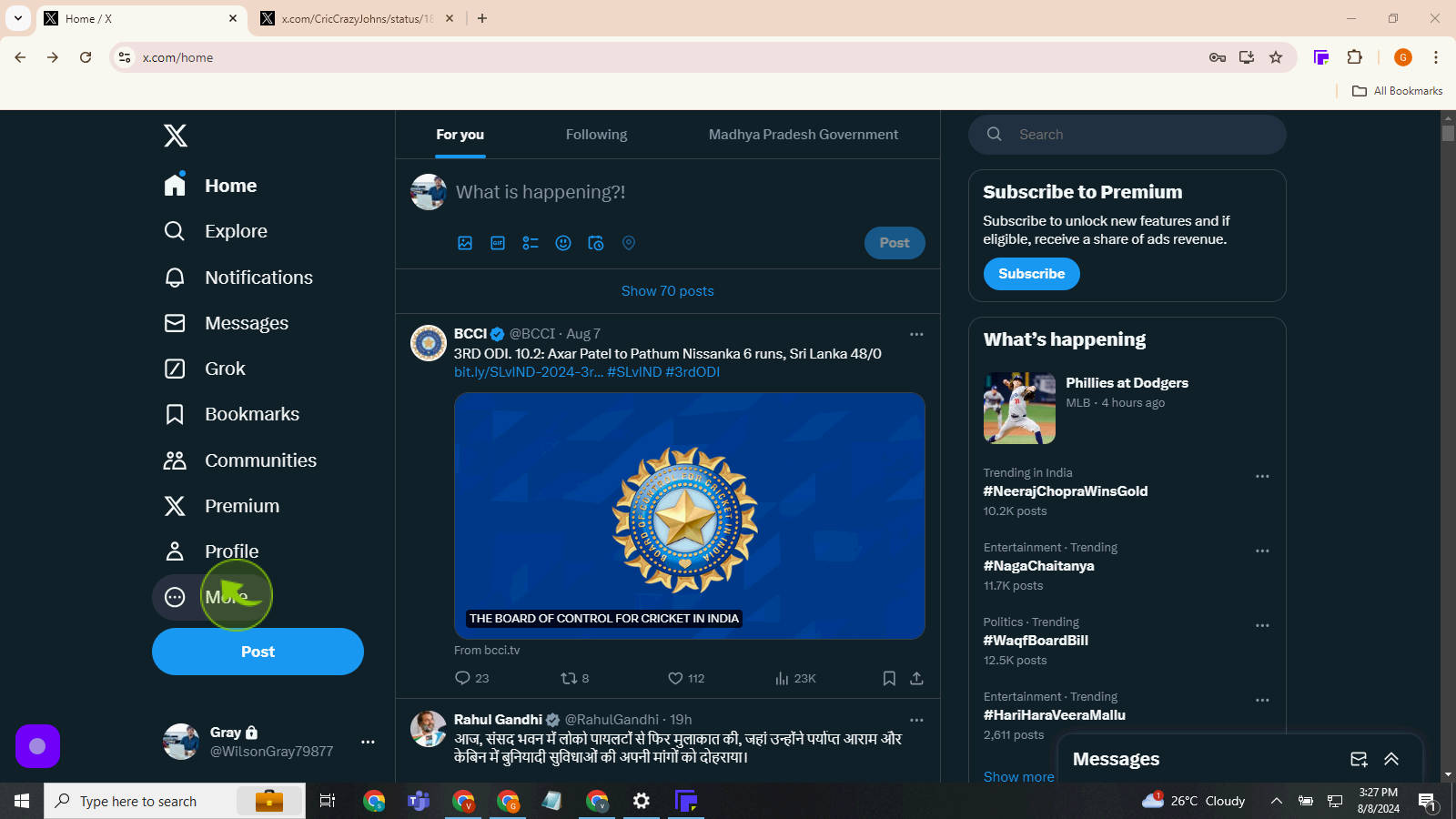Image resolution: width=1456 pixels, height=819 pixels.
Task: Bookmark the BCCI post
Action: click(x=889, y=679)
